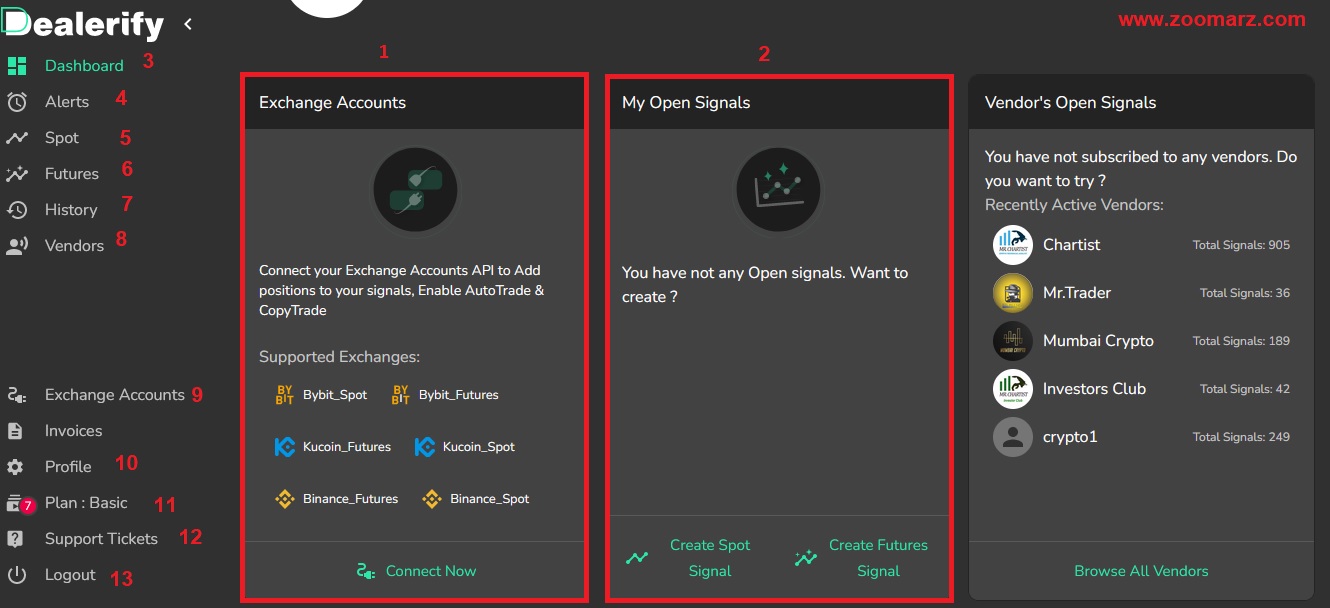The image size is (1330, 608).
Task: Click the Bybit_Spot exchange logo
Action: tap(284, 395)
